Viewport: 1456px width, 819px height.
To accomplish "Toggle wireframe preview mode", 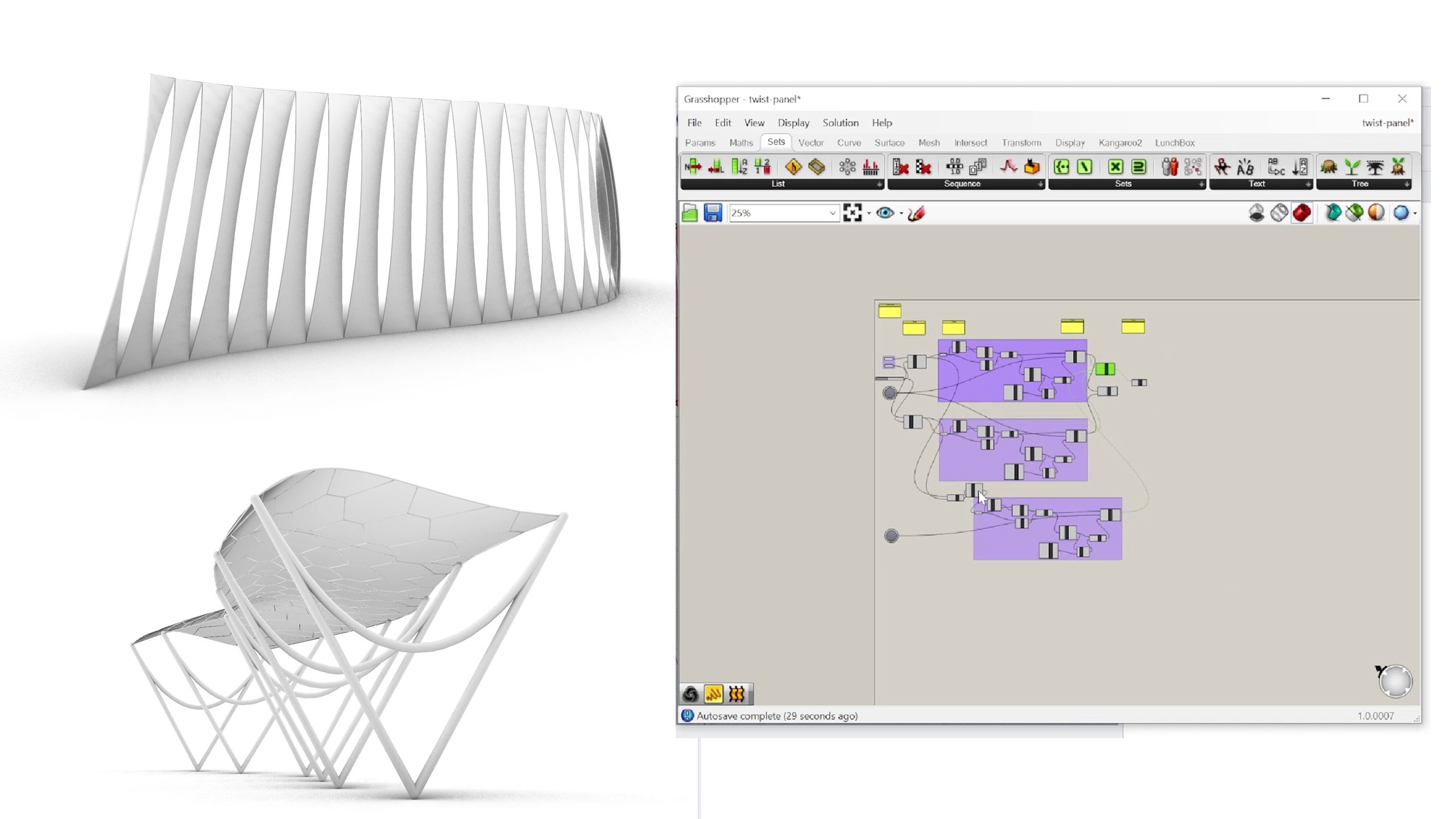I will coord(1279,213).
